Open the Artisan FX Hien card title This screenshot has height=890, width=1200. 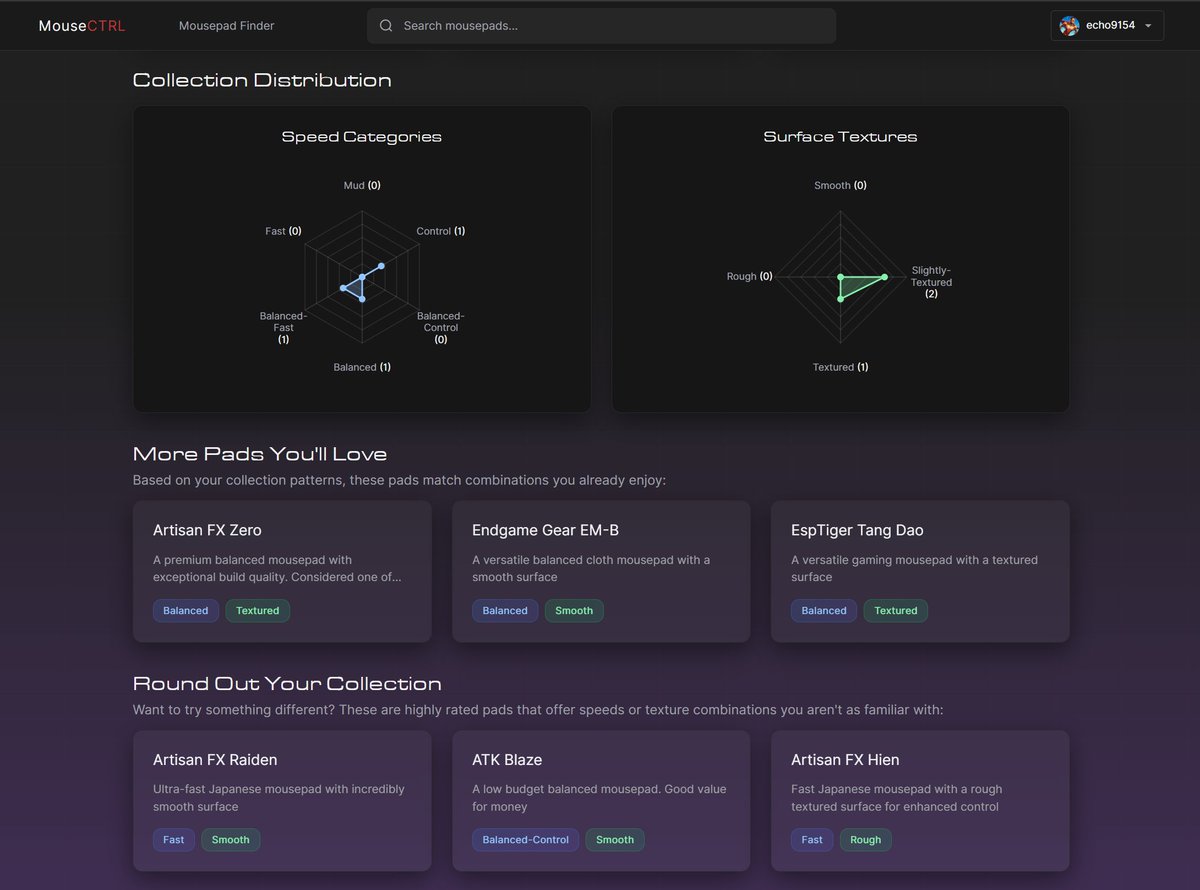click(x=845, y=759)
